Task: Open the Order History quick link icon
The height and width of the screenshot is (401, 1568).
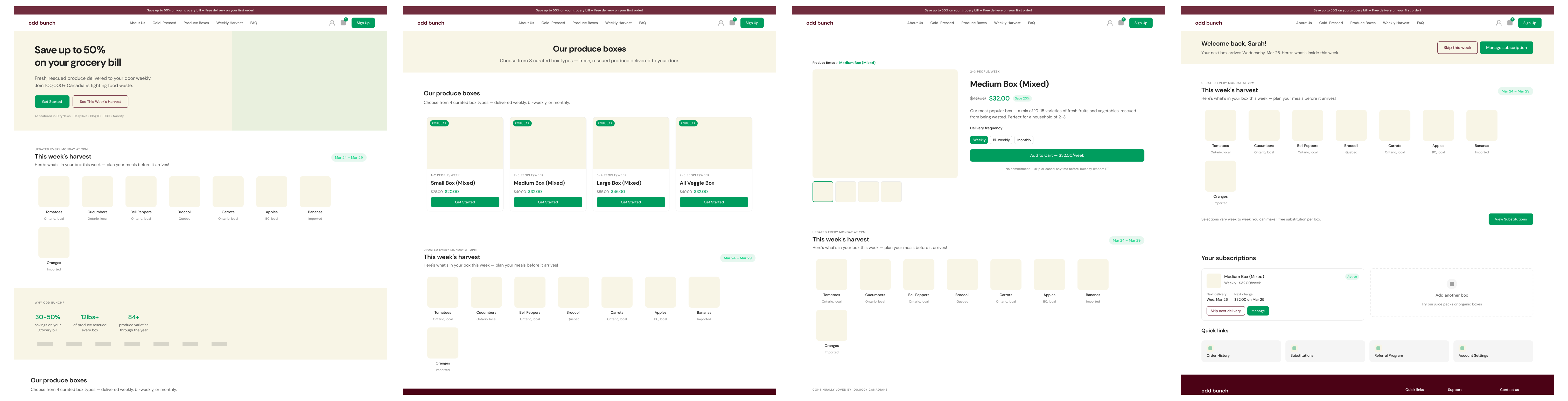Action: 1210,348
